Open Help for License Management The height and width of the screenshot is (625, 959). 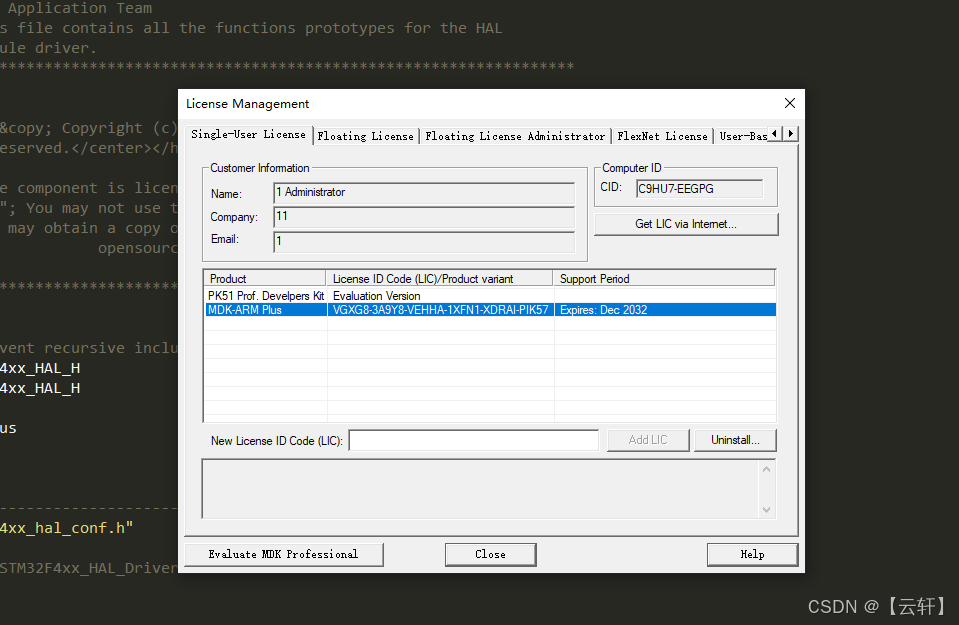click(x=752, y=555)
